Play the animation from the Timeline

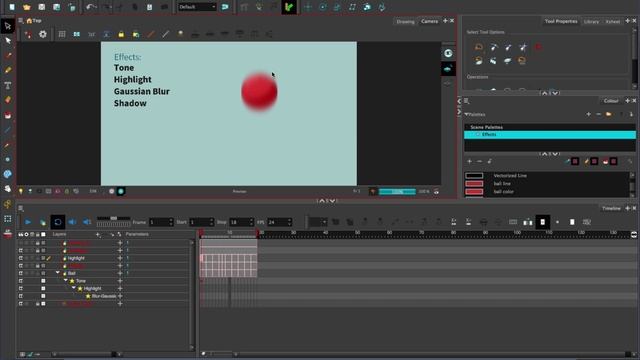tap(28, 222)
